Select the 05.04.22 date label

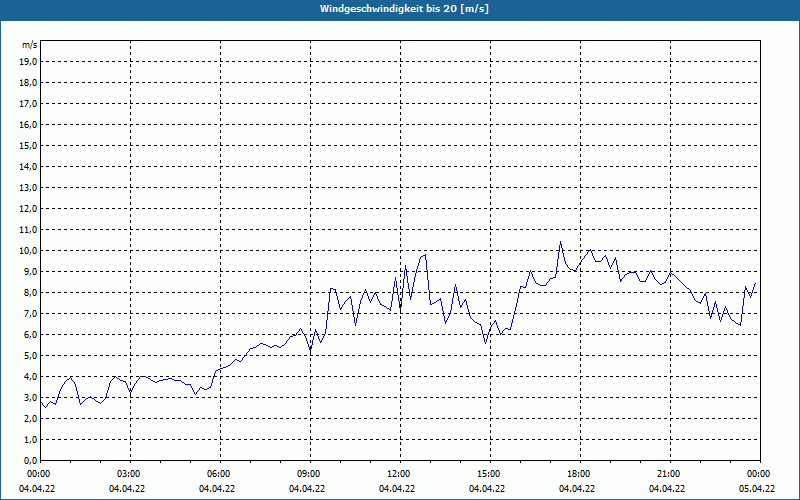pos(757,489)
